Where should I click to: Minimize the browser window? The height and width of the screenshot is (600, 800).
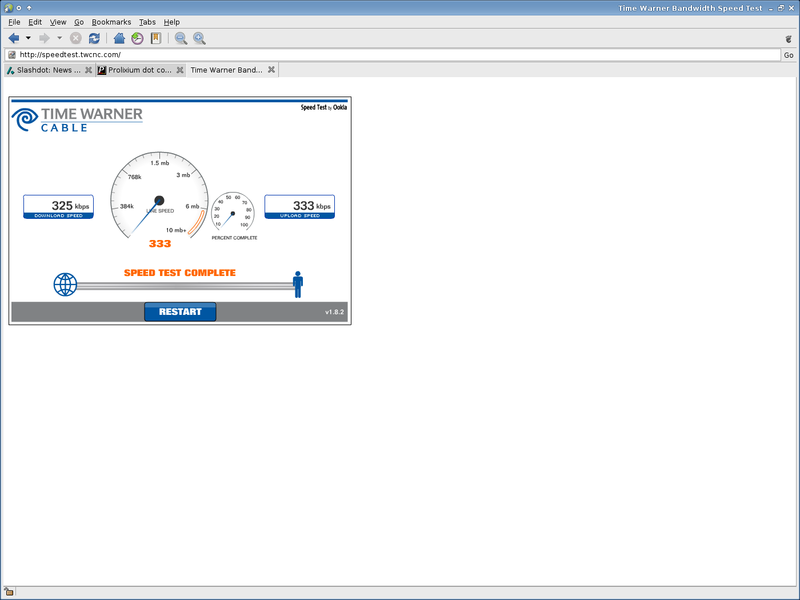(770, 8)
